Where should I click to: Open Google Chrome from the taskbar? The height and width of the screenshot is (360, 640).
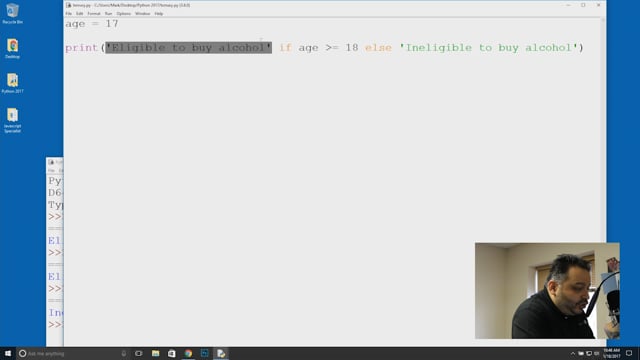188,353
